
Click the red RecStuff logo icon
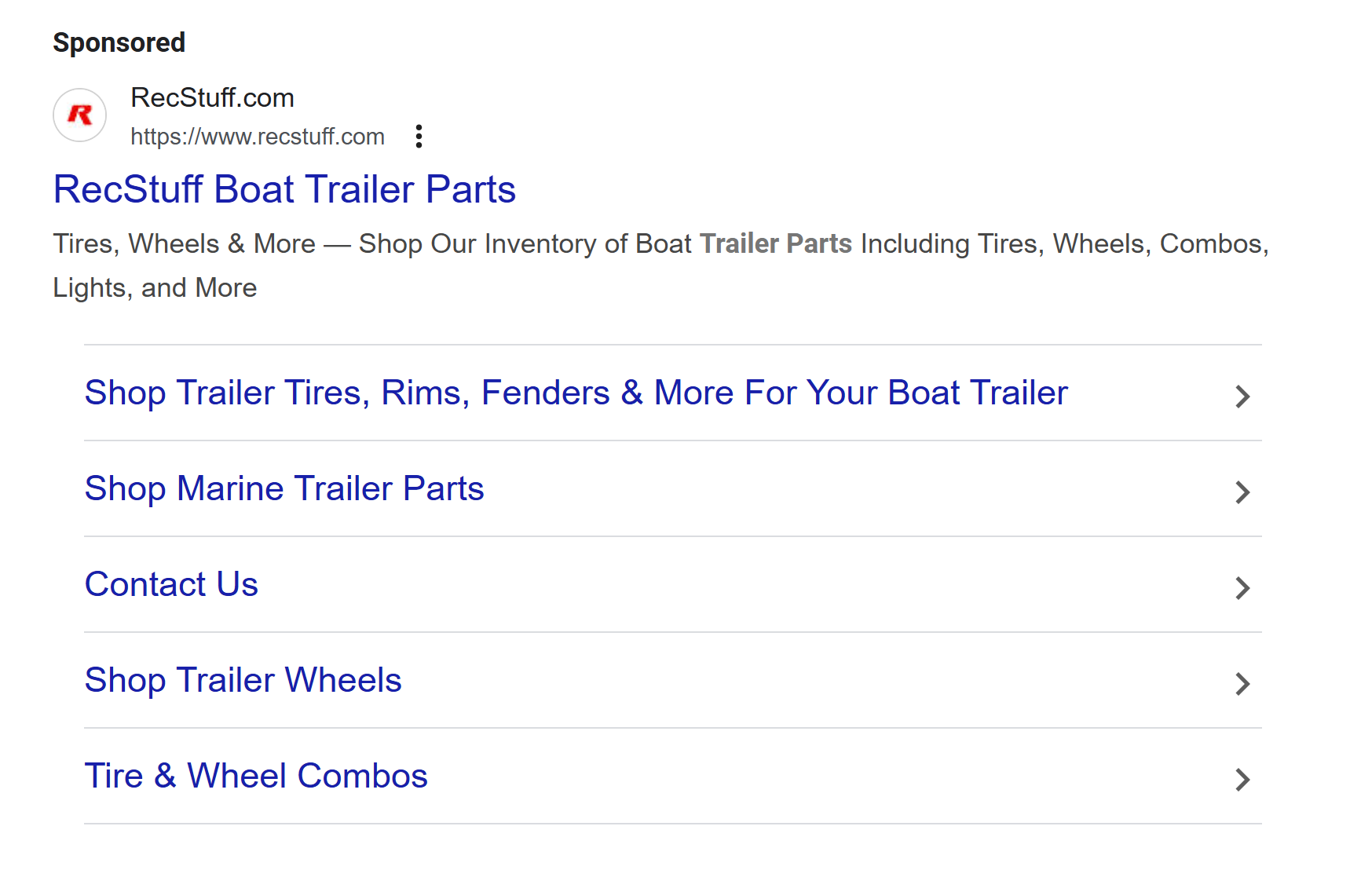pos(79,115)
